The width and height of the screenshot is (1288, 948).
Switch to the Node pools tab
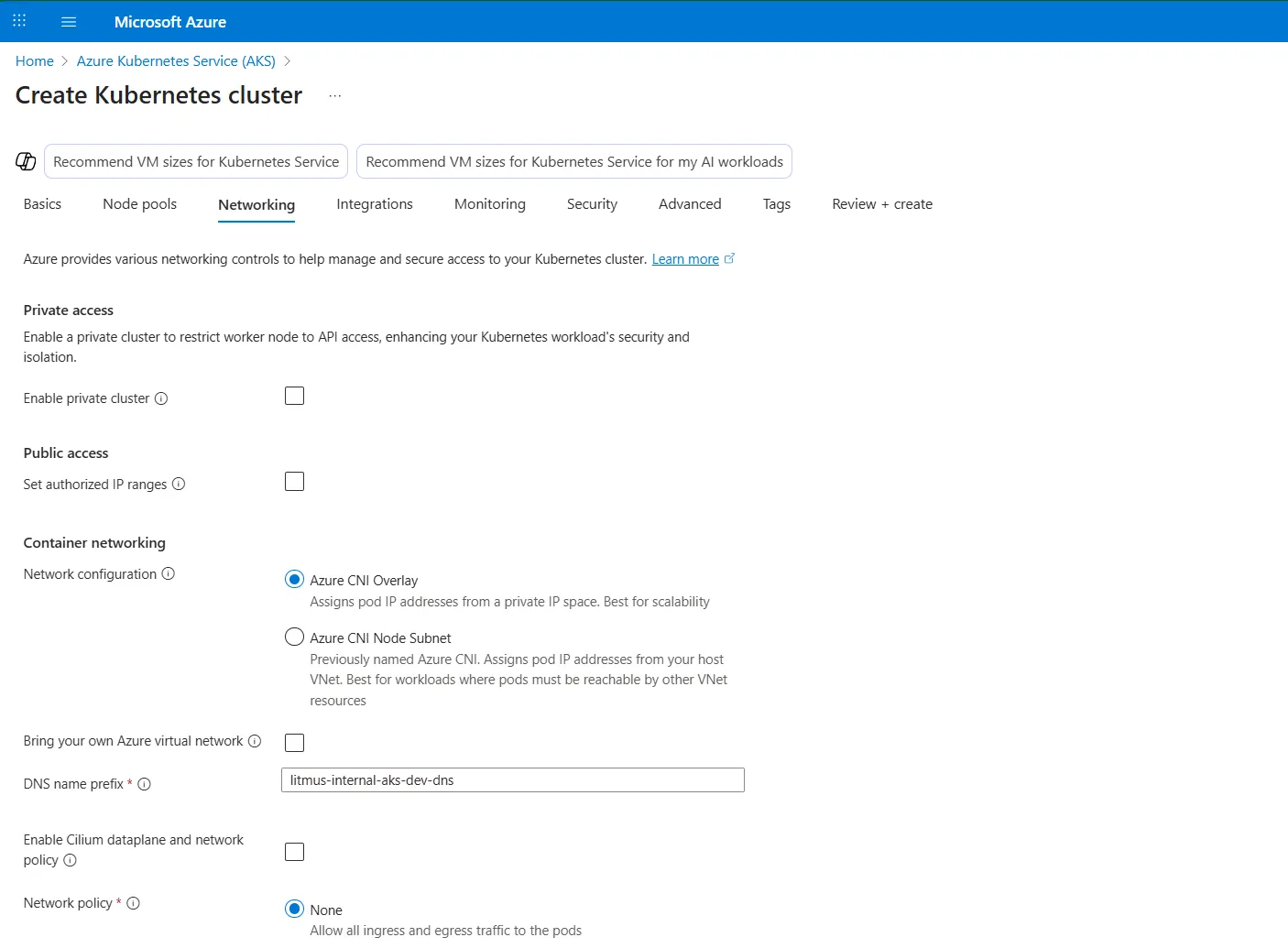click(x=139, y=204)
